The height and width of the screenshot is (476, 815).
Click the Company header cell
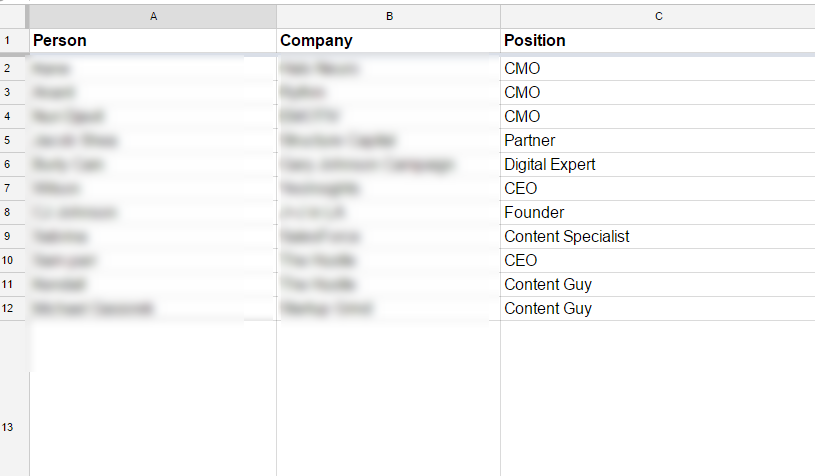tap(389, 41)
